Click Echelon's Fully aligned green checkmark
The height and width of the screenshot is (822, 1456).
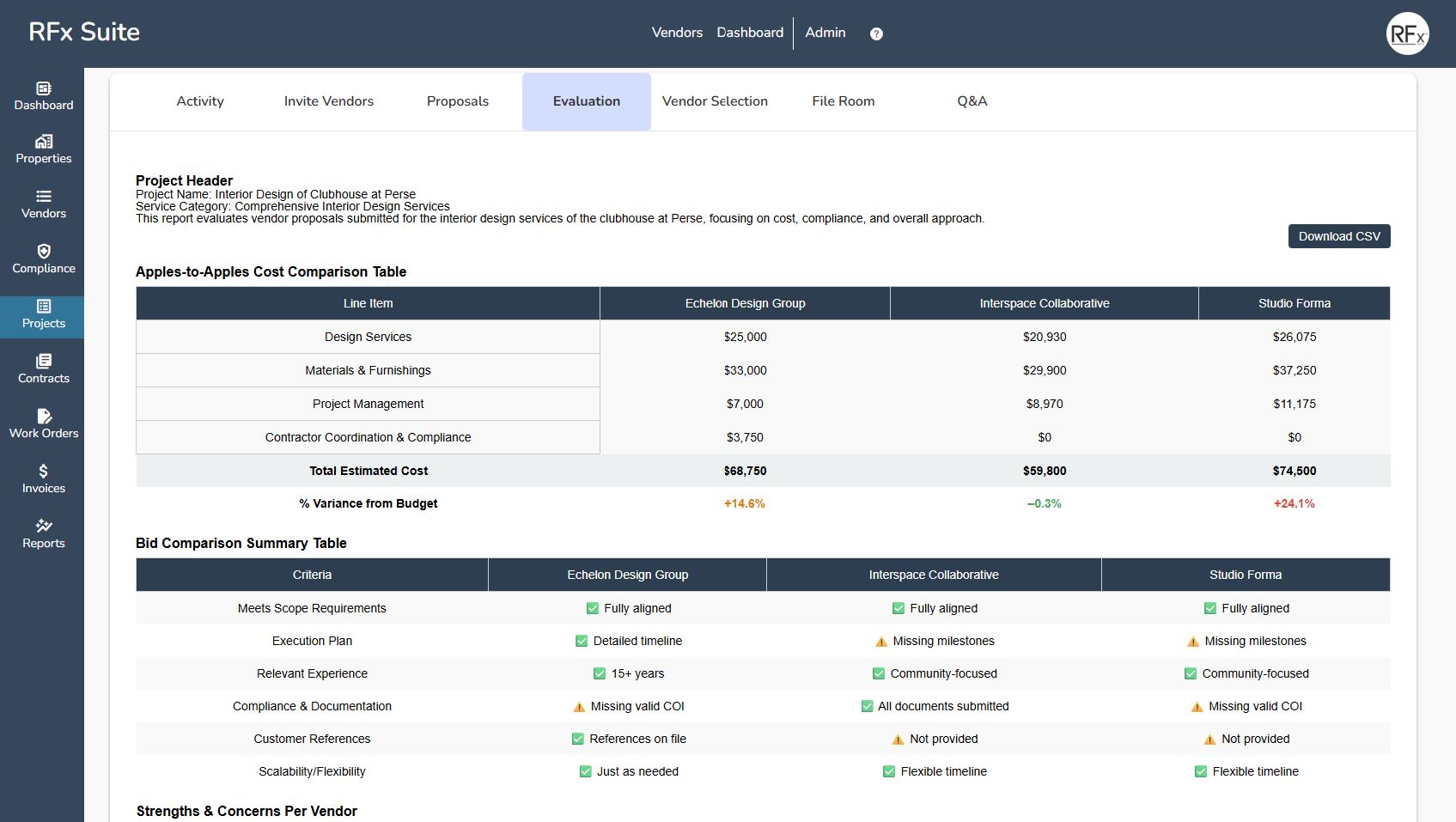click(x=593, y=608)
